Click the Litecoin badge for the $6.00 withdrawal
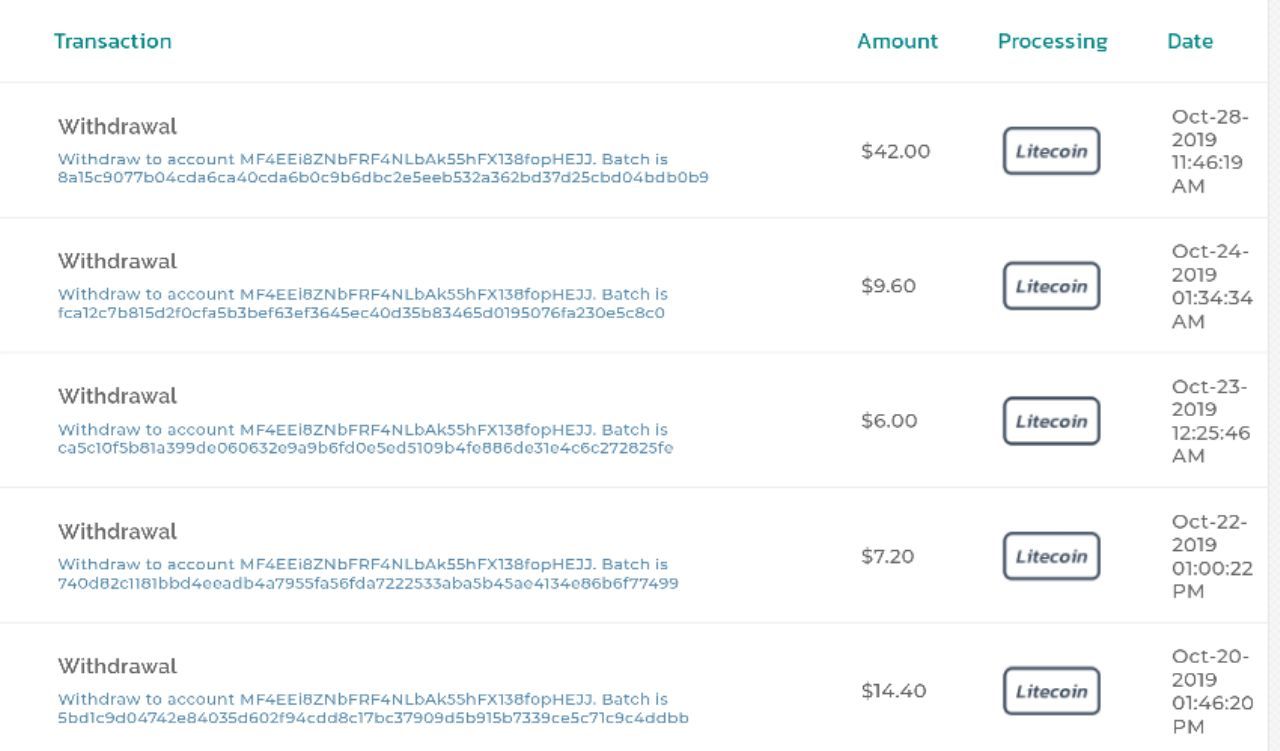This screenshot has height=751, width=1280. [x=1051, y=422]
